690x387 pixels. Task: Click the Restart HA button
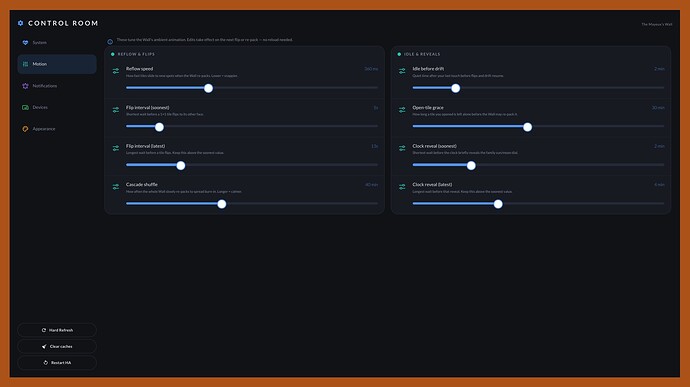click(x=57, y=363)
